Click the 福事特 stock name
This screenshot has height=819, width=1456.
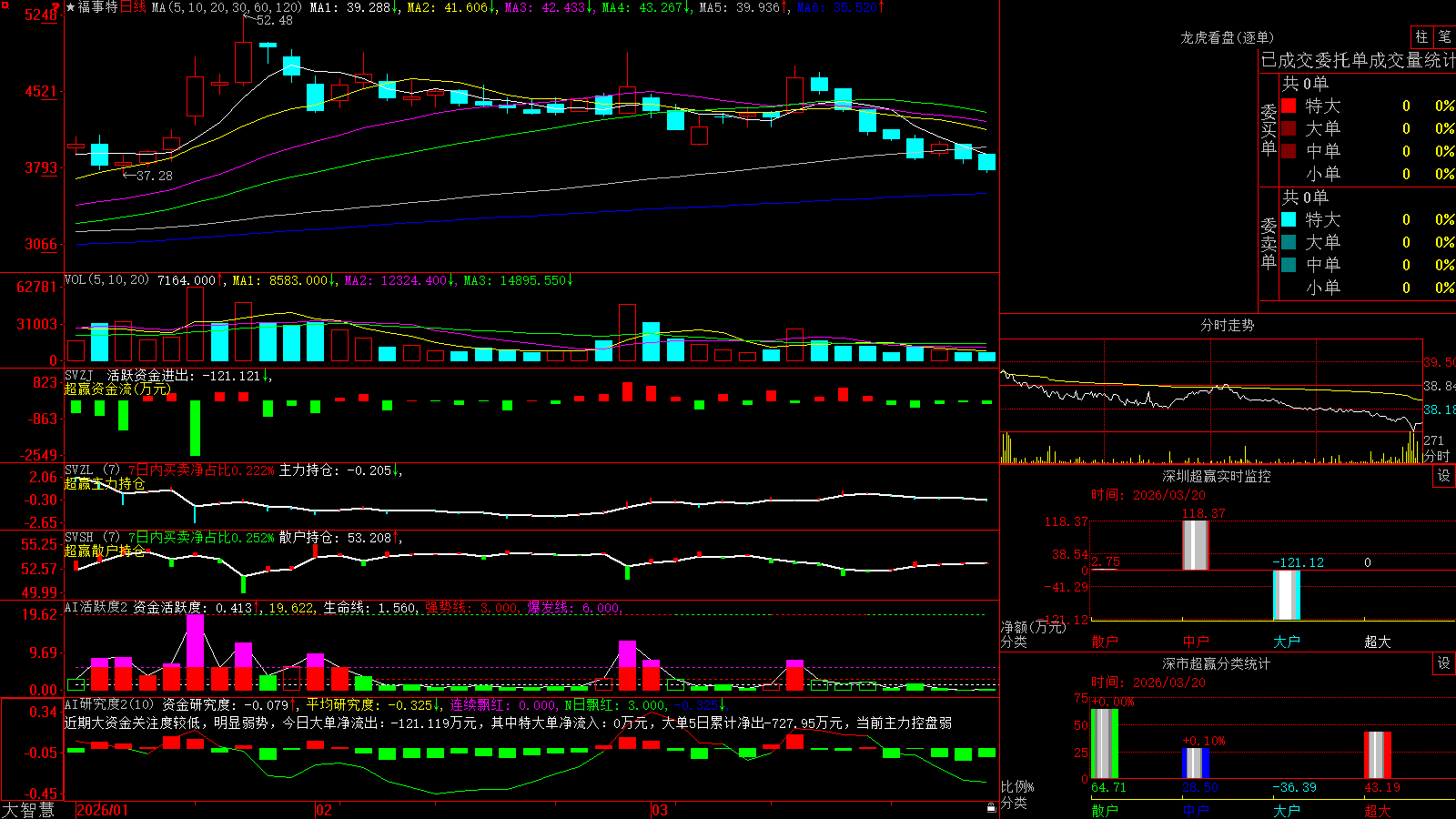(98, 7)
